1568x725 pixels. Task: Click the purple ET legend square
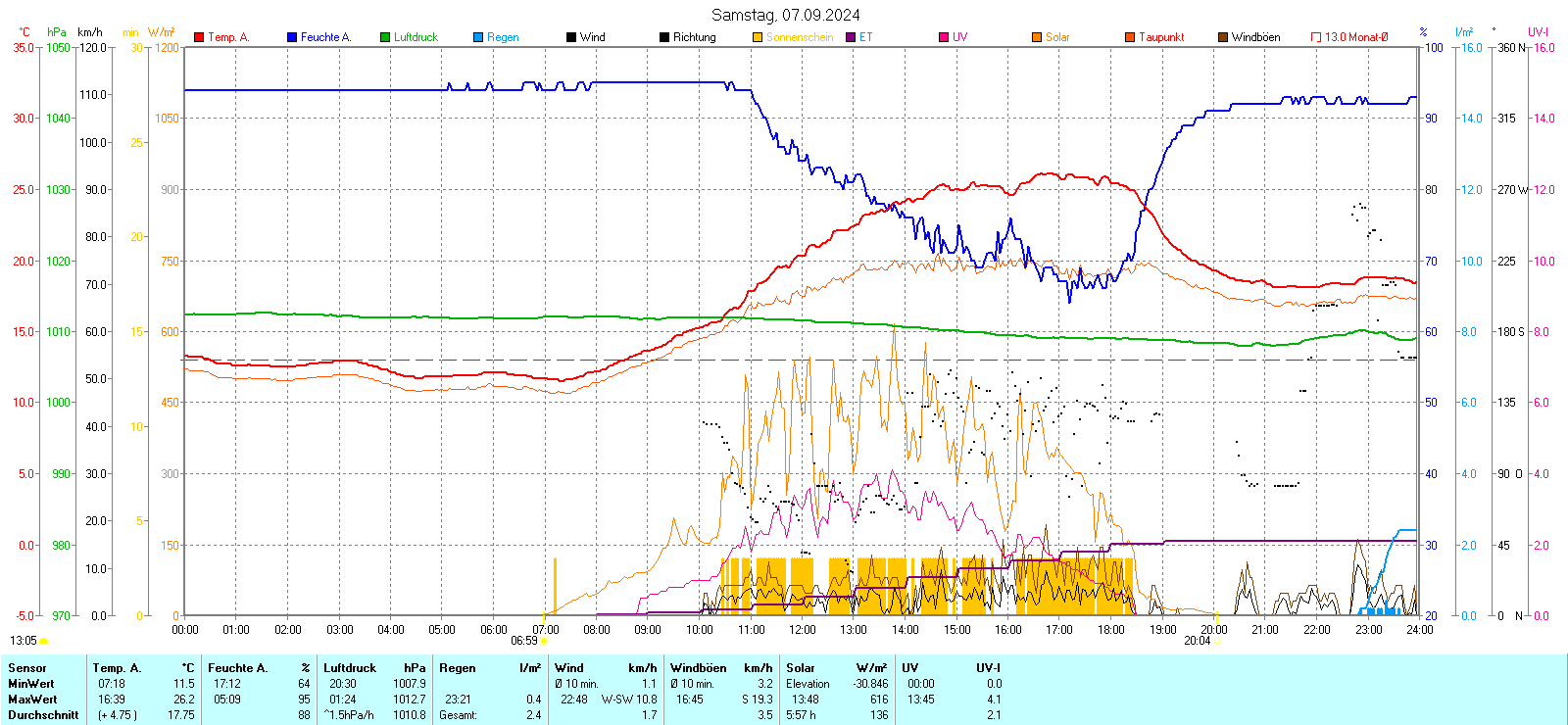851,37
